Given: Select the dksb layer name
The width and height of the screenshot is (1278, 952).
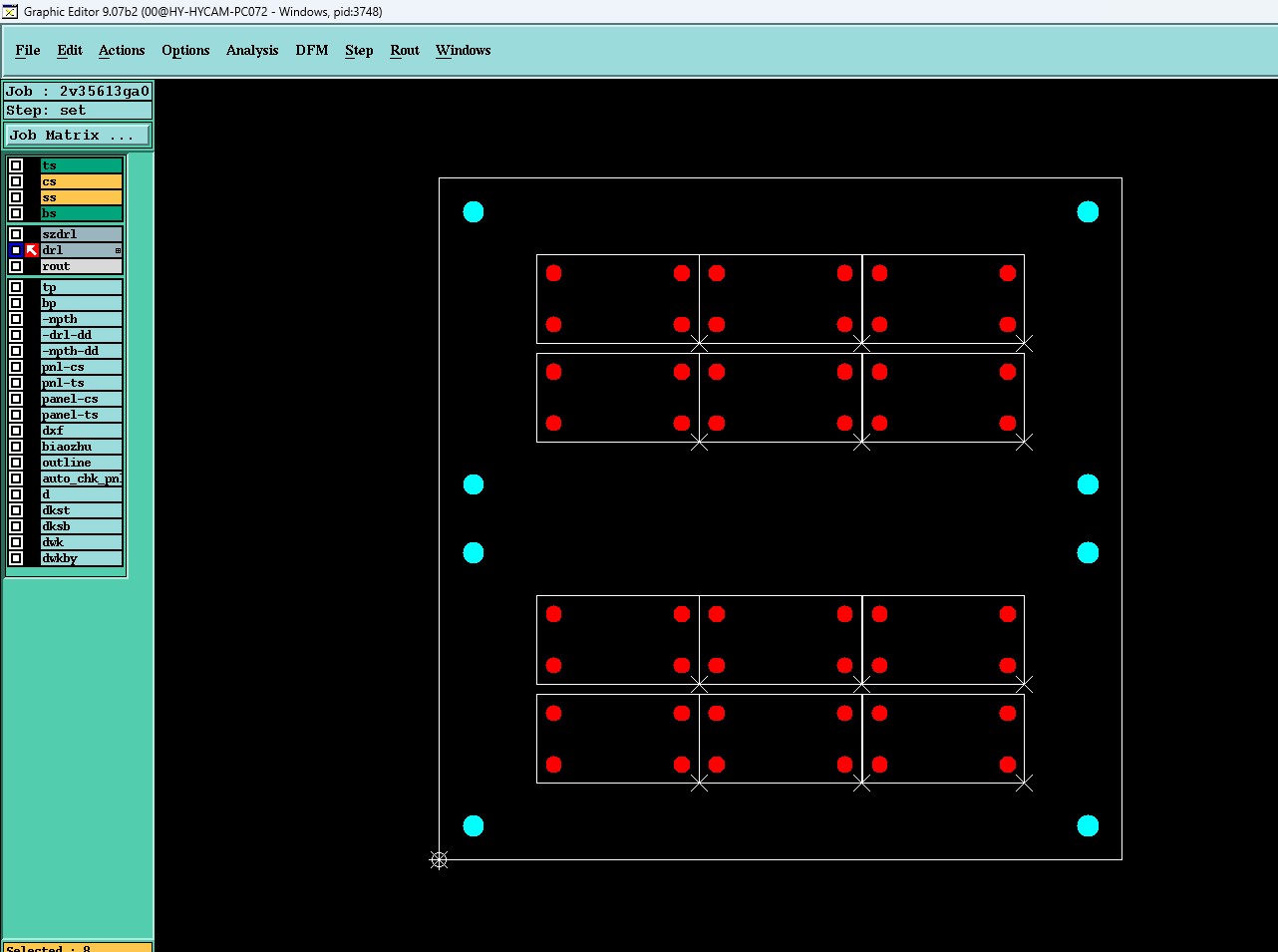Looking at the screenshot, I should click(x=82, y=526).
